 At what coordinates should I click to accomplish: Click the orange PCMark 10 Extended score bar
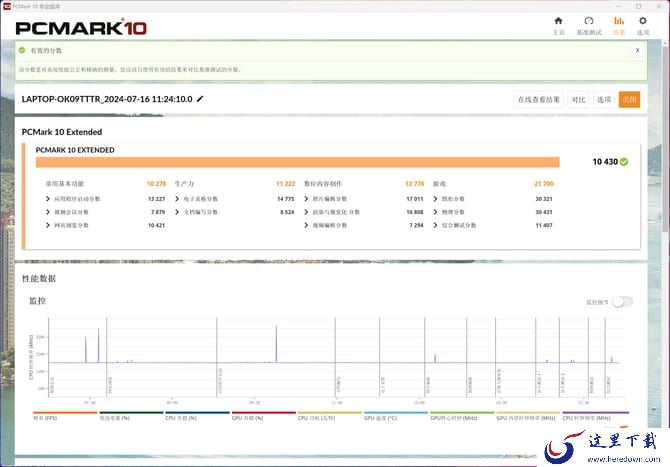click(297, 162)
